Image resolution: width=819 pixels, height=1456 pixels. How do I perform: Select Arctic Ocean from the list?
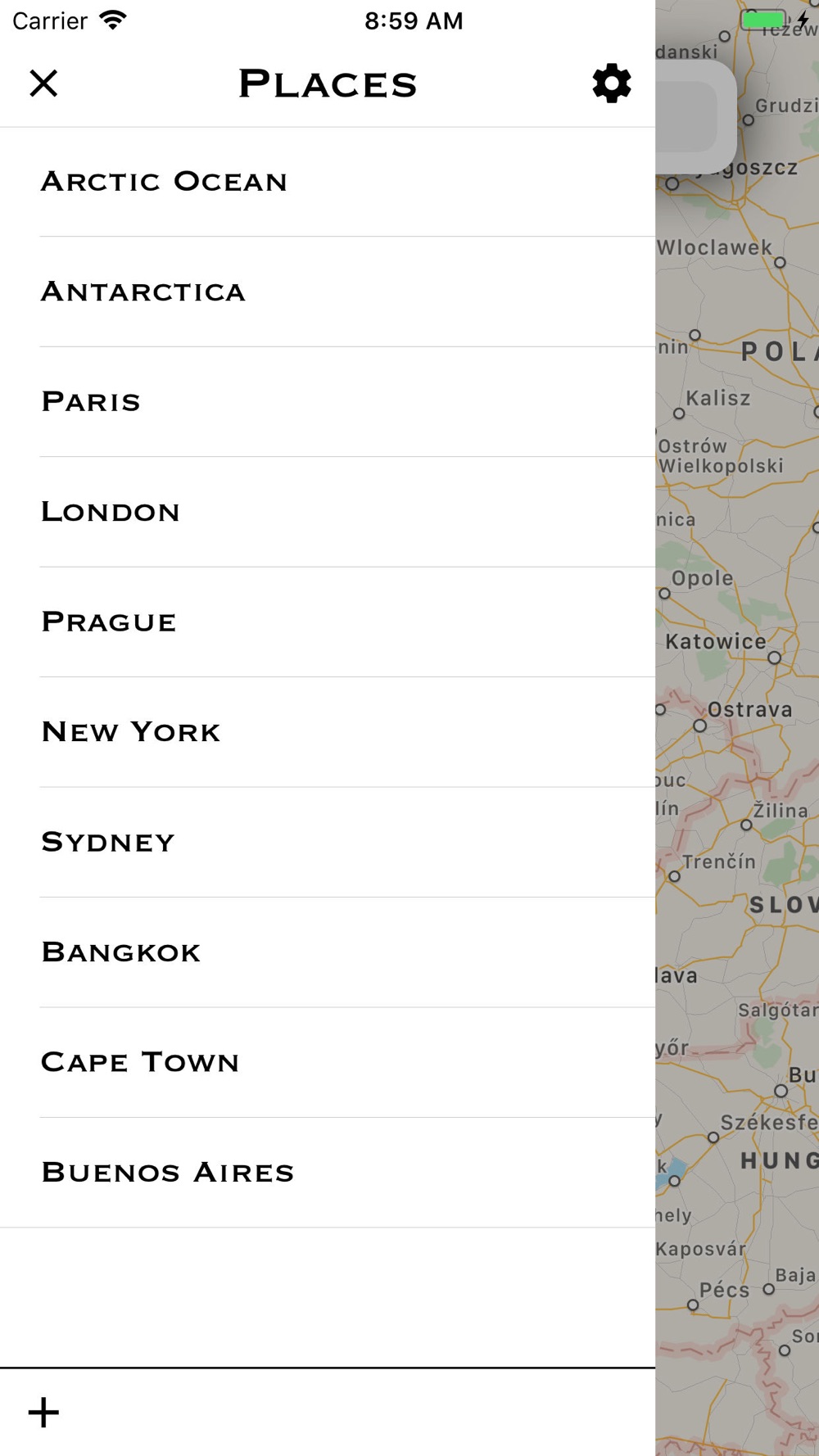[328, 182]
